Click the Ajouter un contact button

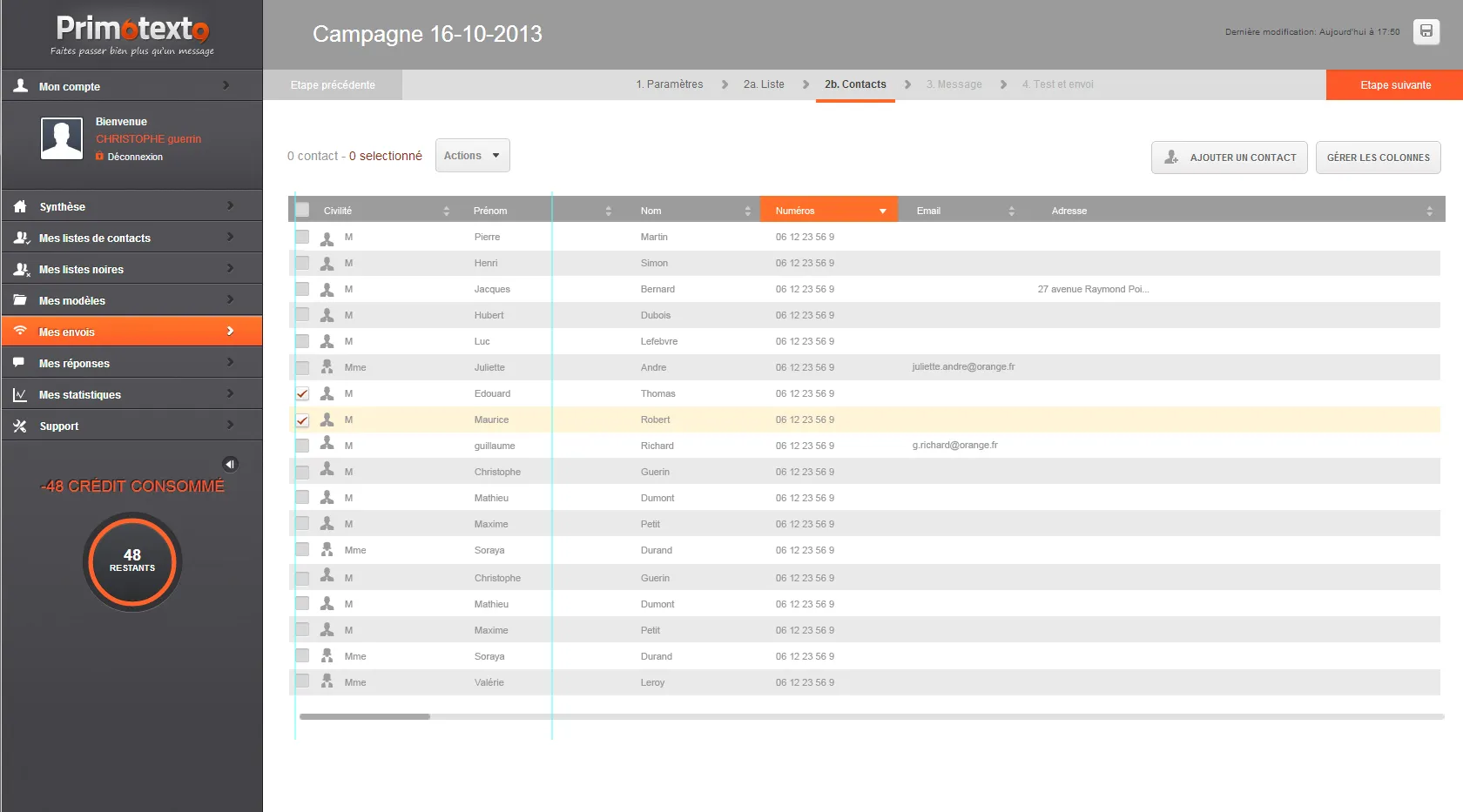pyautogui.click(x=1229, y=158)
